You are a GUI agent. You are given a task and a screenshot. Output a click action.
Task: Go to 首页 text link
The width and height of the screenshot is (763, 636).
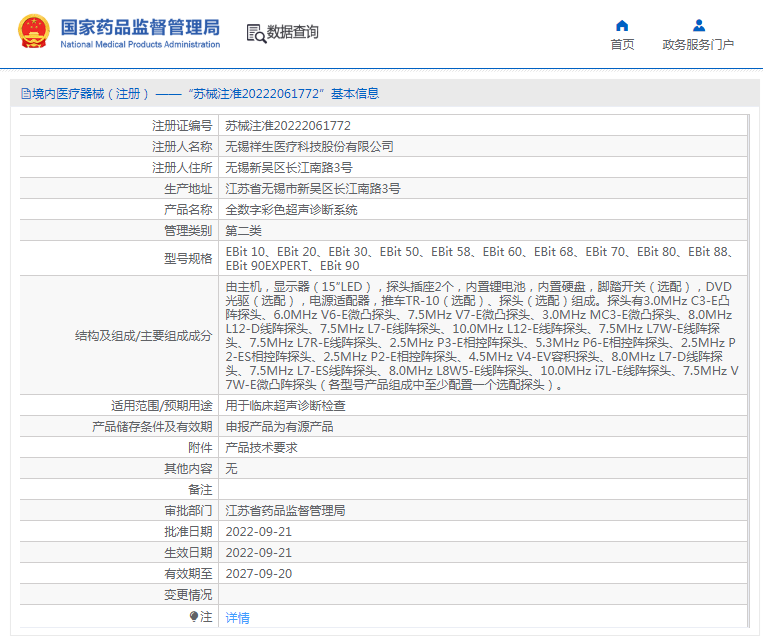622,45
